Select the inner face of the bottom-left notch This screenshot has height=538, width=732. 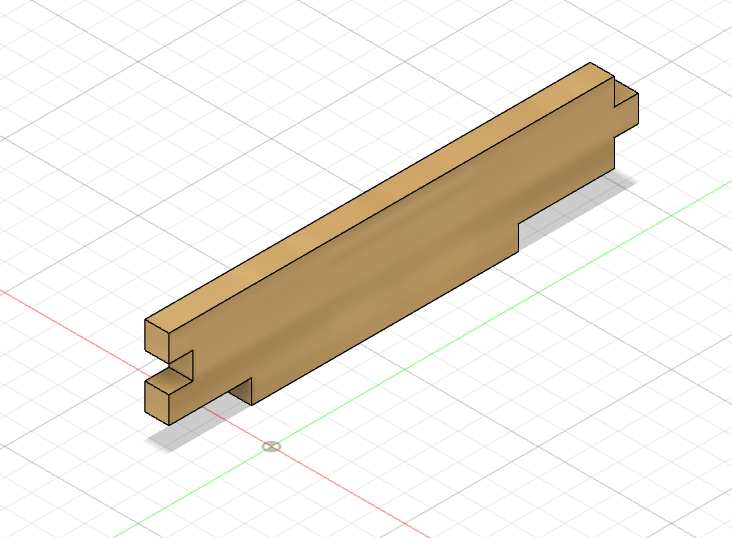[240, 391]
